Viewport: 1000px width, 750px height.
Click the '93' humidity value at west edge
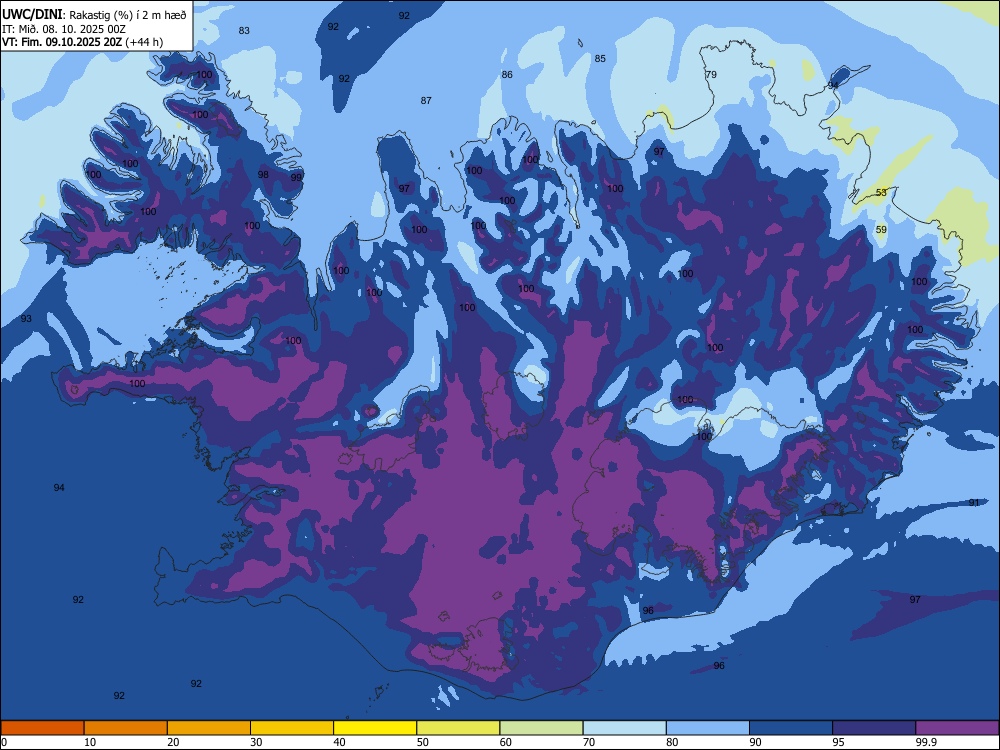click(26, 319)
